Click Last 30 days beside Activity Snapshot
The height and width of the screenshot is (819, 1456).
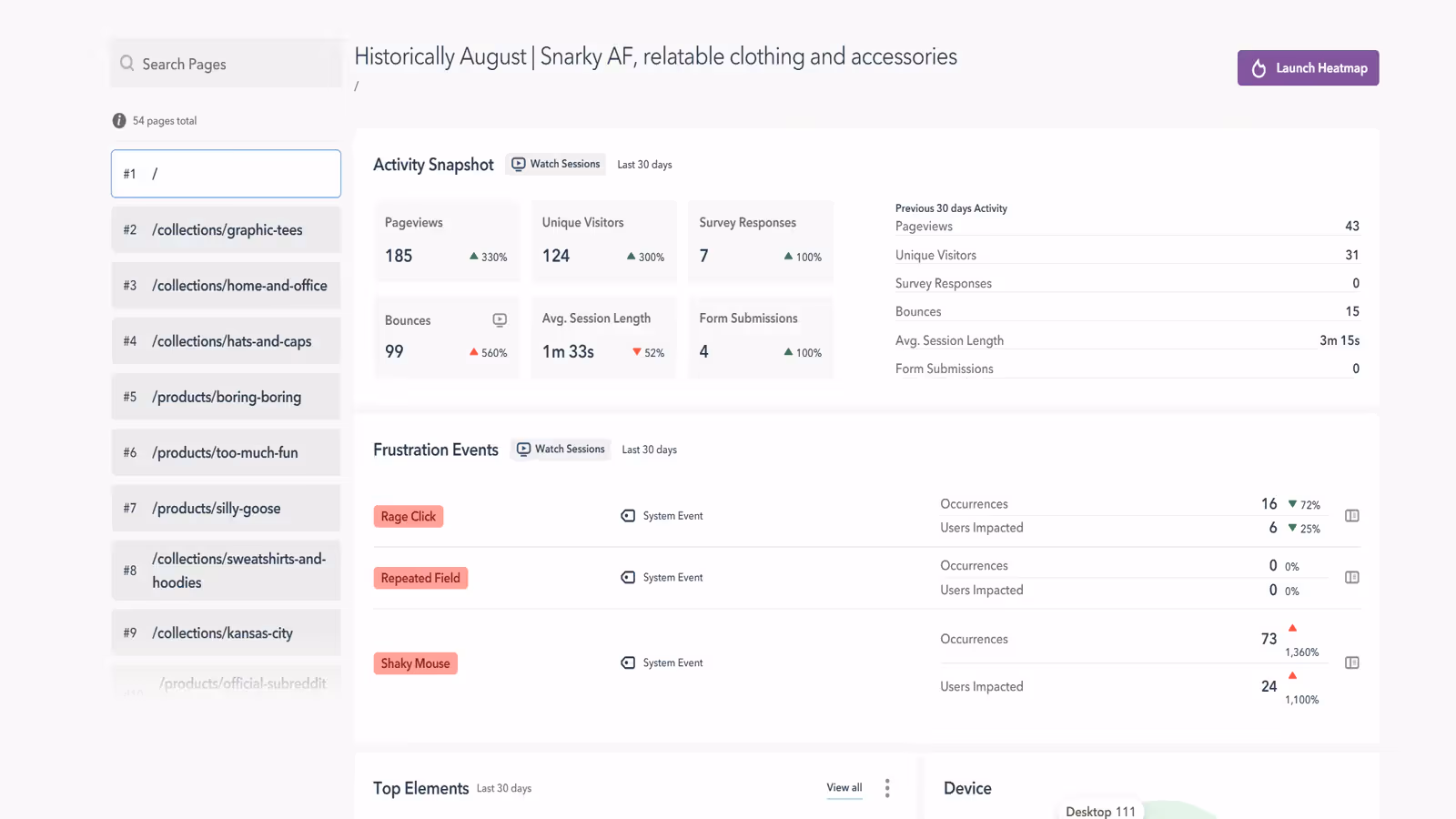tap(644, 165)
